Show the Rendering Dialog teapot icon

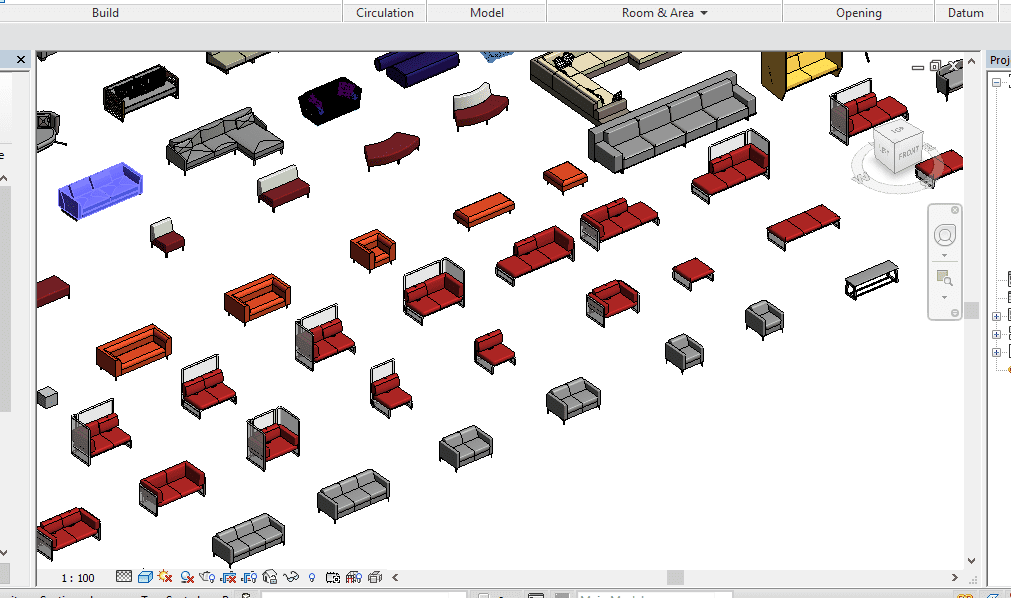click(207, 577)
